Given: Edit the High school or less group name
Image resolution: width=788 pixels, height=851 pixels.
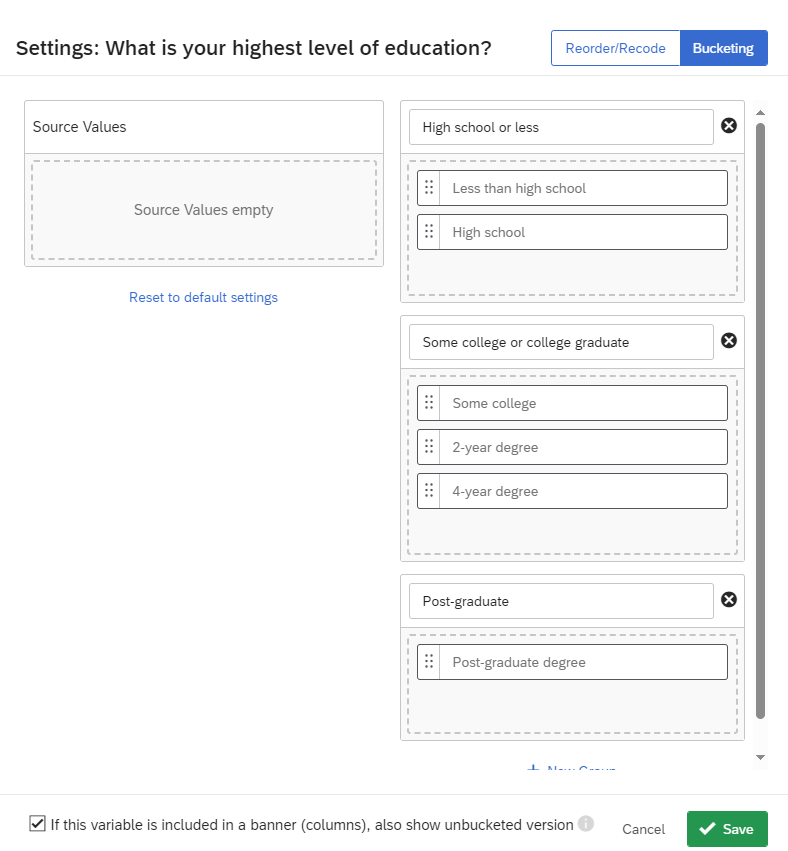Looking at the screenshot, I should coord(561,127).
